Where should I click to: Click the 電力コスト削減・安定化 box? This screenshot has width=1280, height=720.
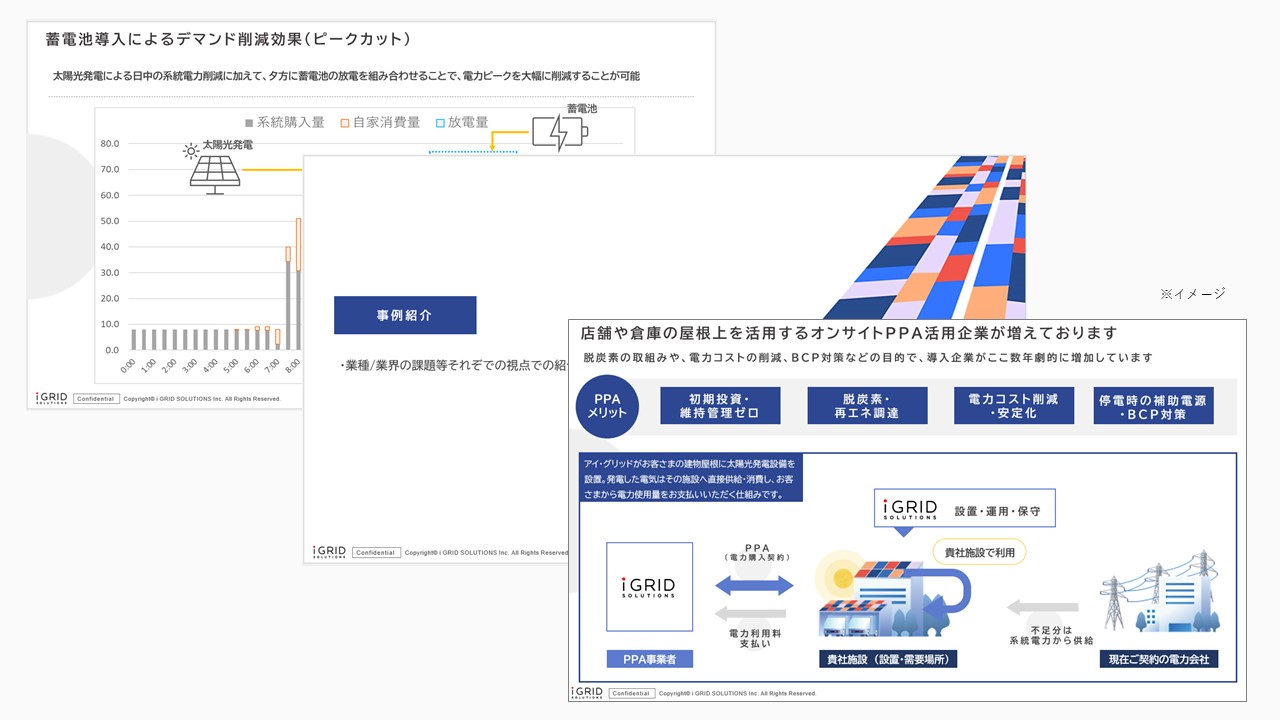(1014, 406)
